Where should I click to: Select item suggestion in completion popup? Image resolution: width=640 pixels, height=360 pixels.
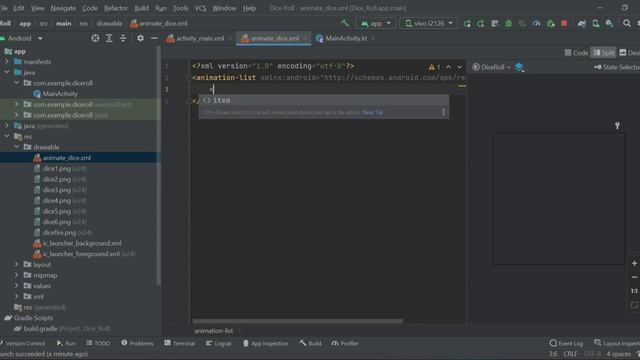[323, 100]
